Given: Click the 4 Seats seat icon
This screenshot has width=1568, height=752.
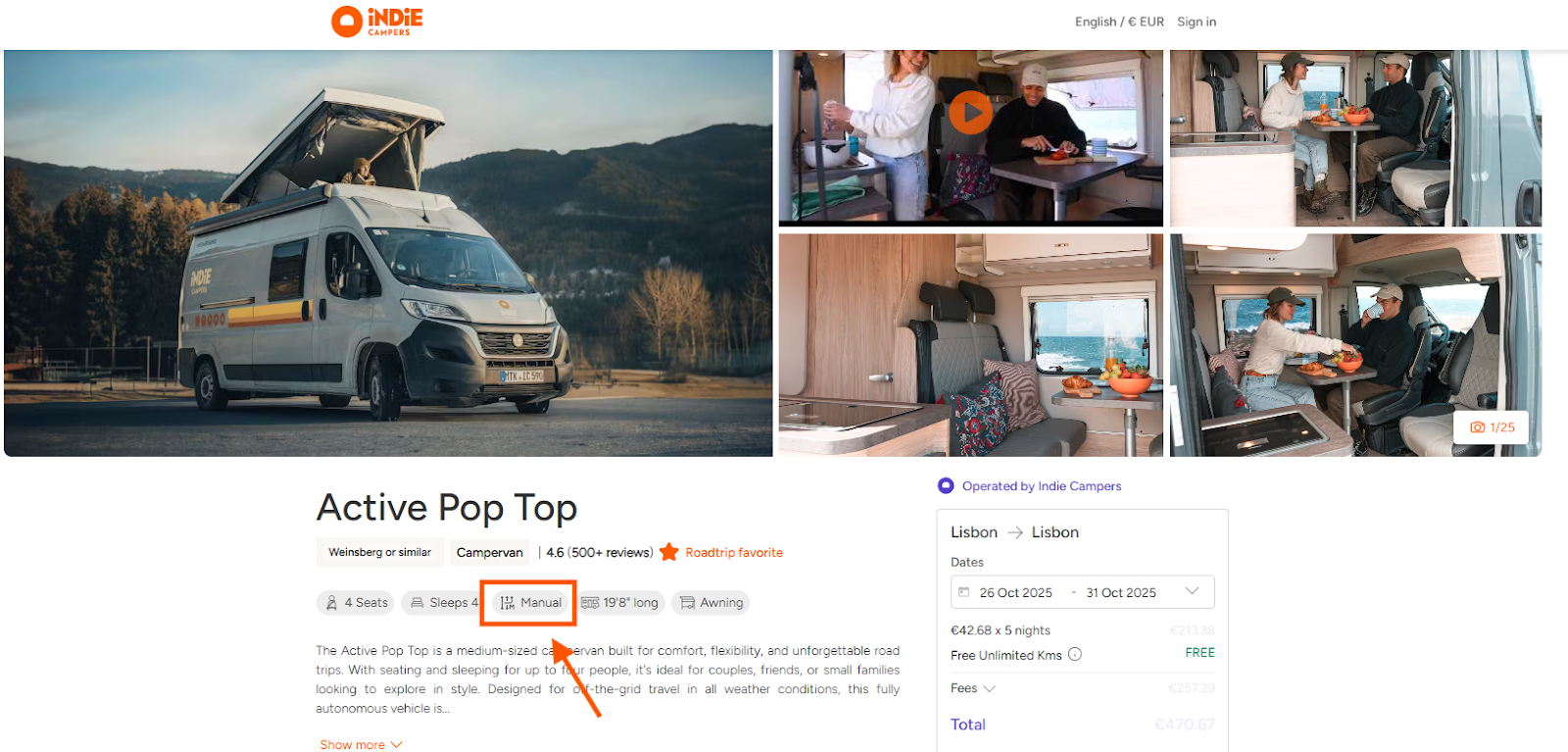Looking at the screenshot, I should pos(332,603).
